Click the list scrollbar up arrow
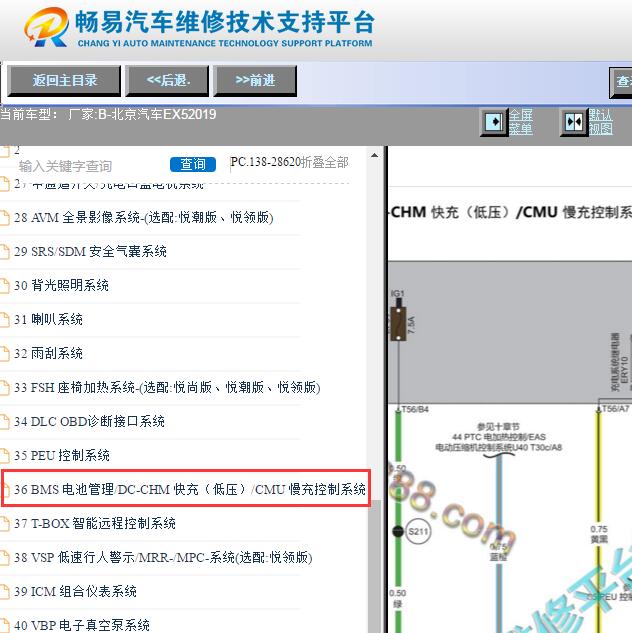 [375, 155]
